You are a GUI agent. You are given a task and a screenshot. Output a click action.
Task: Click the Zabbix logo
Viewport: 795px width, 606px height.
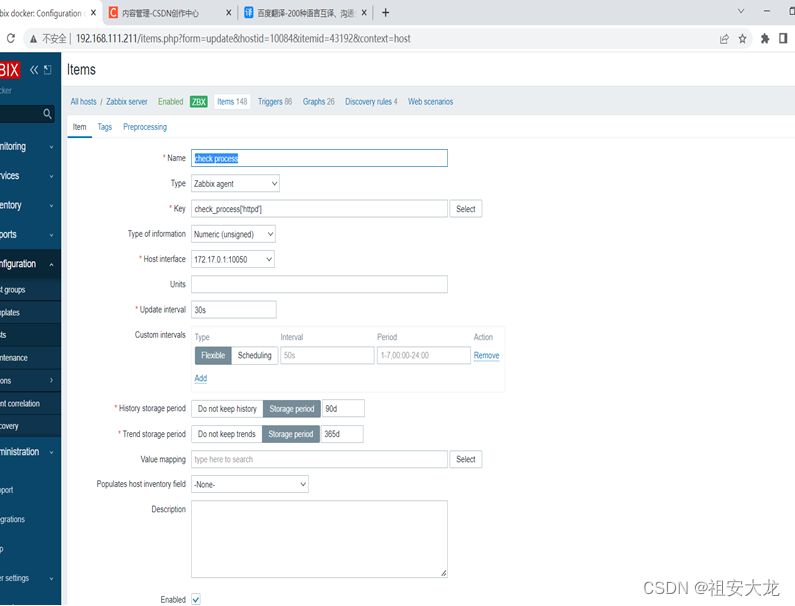[10, 70]
